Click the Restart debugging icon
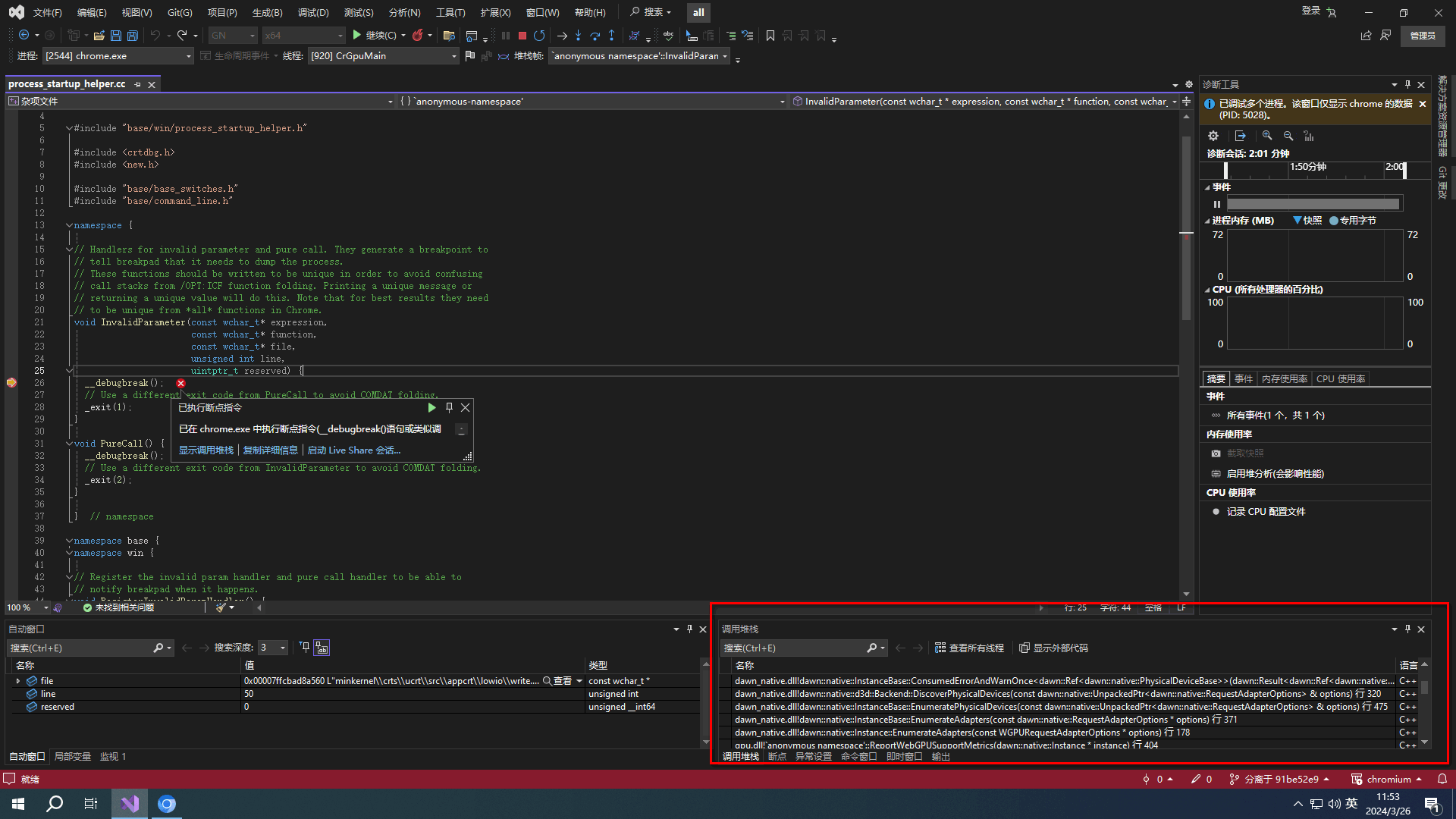The width and height of the screenshot is (1456, 819). [x=539, y=36]
